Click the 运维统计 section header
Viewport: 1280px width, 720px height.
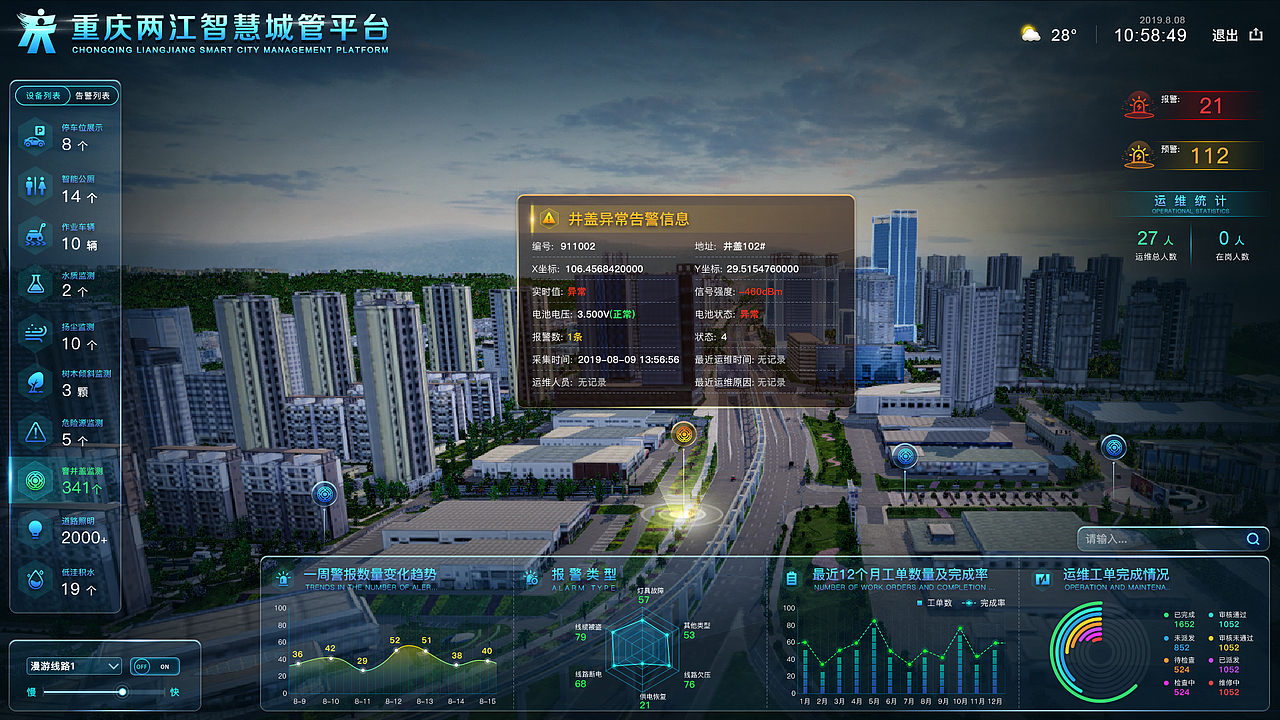pos(1191,203)
